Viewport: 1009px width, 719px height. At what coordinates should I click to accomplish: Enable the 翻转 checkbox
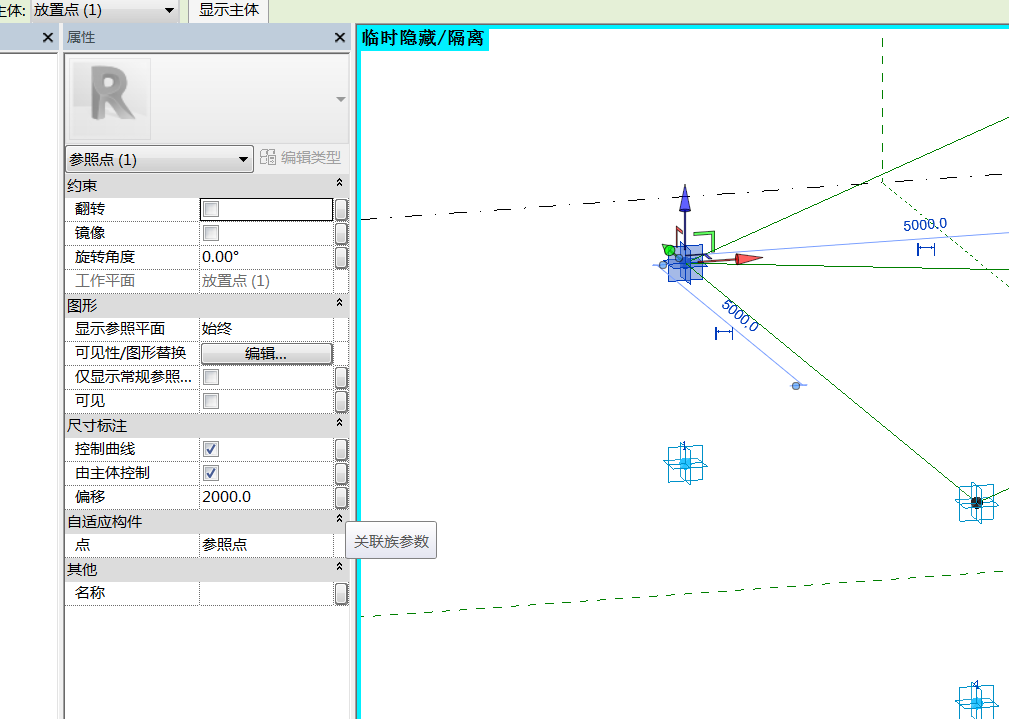coord(210,209)
